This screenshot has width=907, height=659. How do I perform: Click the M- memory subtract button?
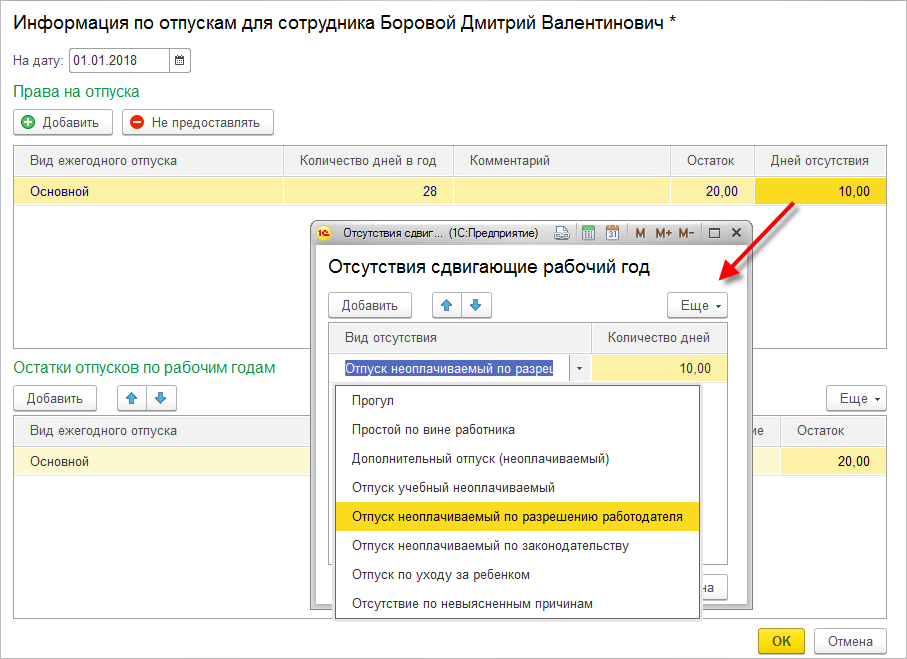(686, 233)
